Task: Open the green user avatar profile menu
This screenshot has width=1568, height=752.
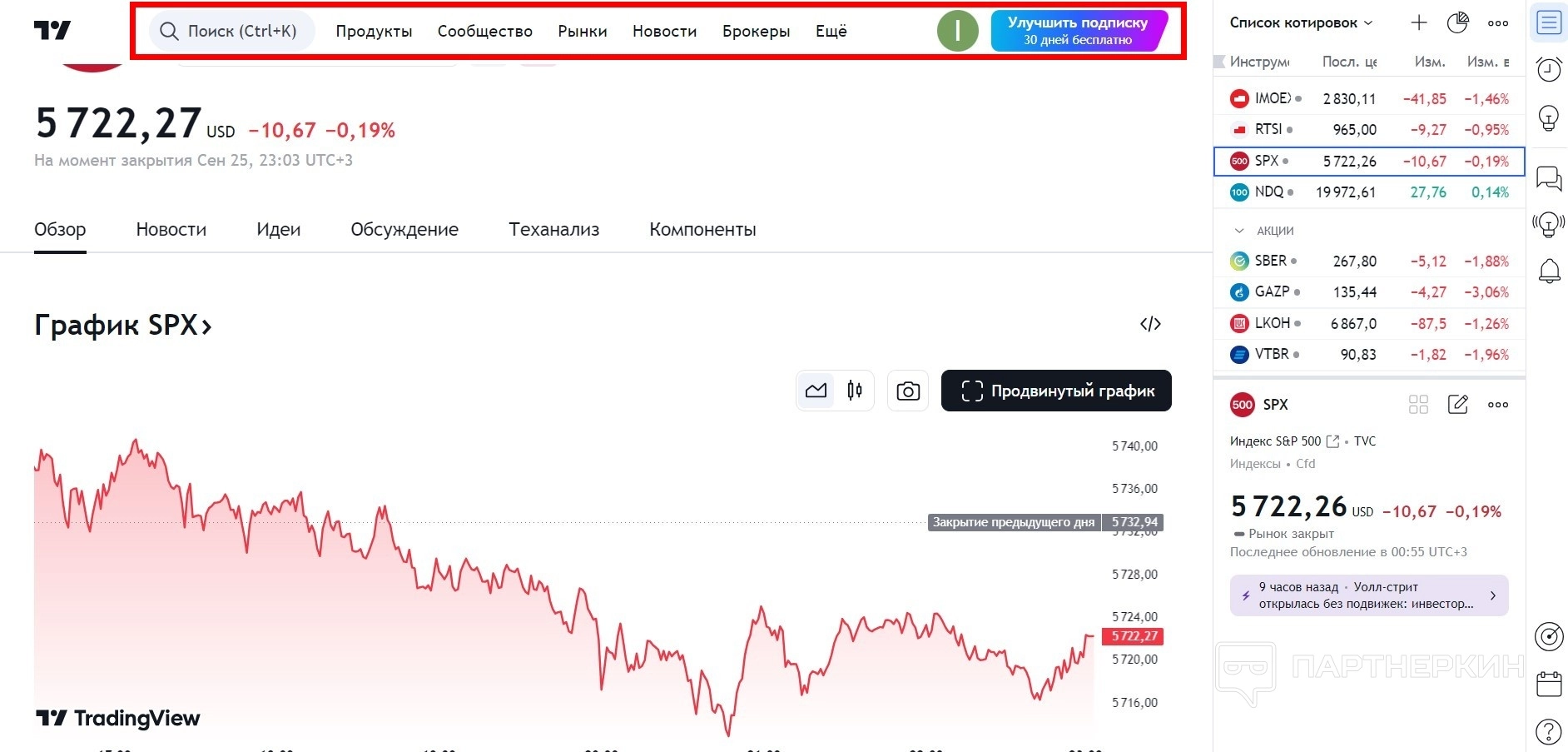Action: click(x=957, y=31)
